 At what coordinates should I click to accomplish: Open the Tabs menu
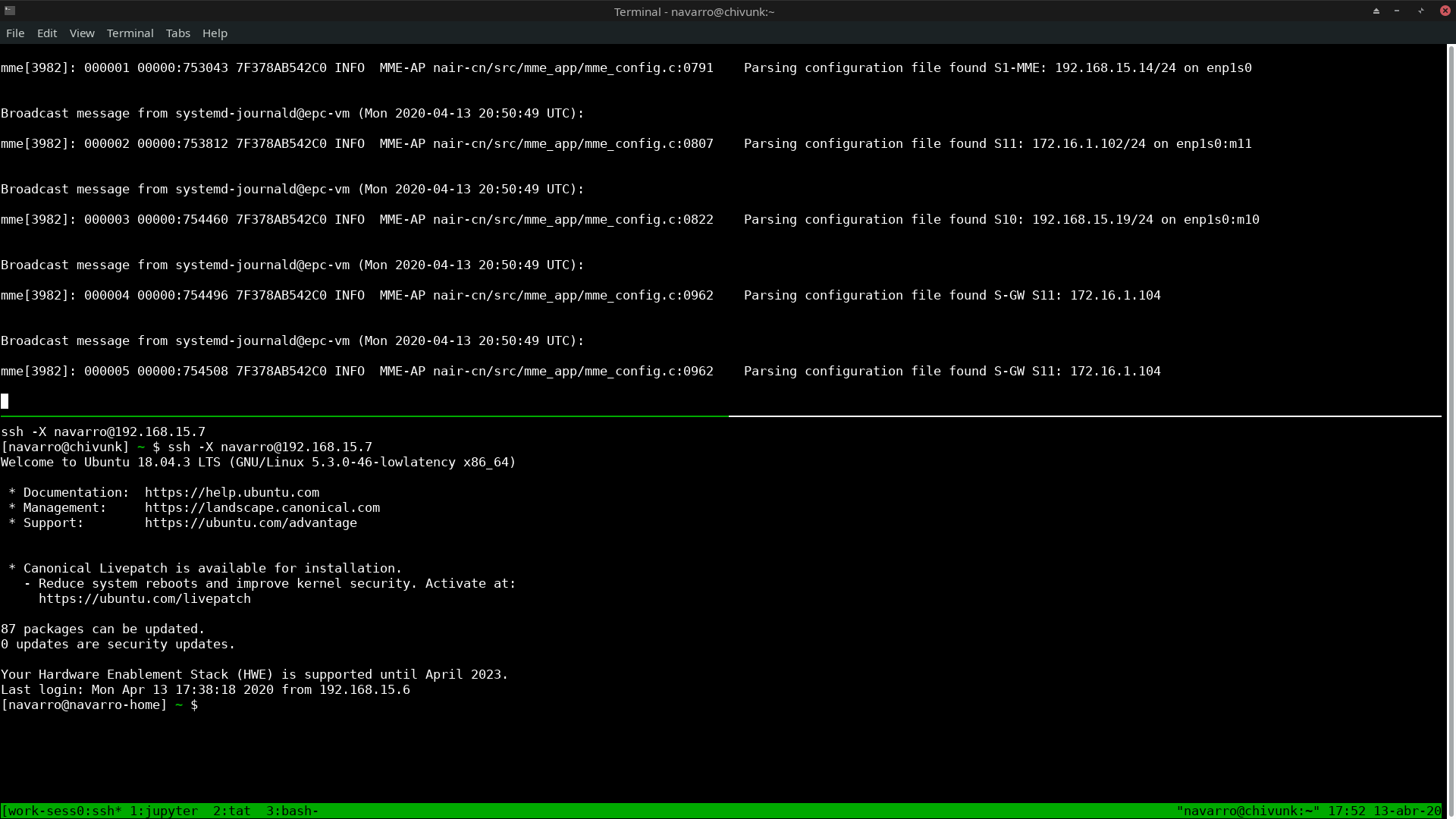(177, 33)
